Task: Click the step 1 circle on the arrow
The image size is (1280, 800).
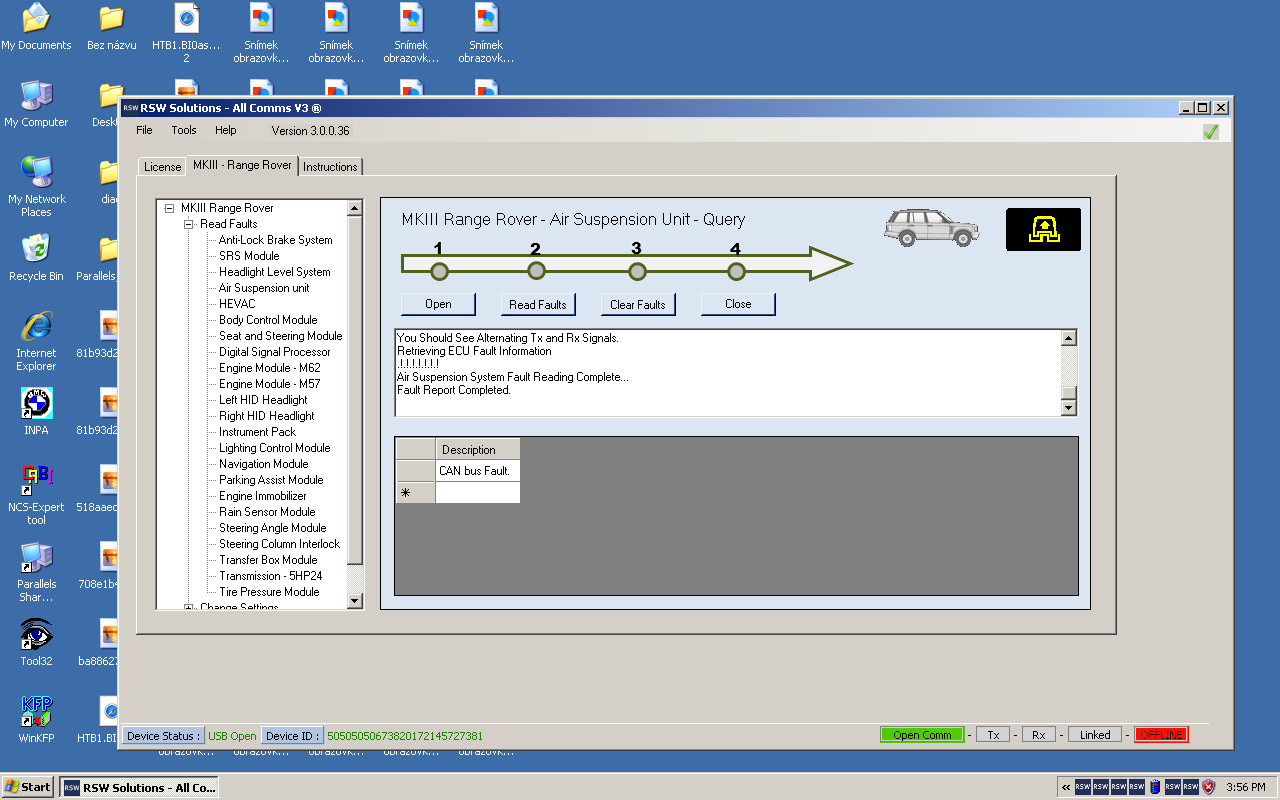Action: 438,271
